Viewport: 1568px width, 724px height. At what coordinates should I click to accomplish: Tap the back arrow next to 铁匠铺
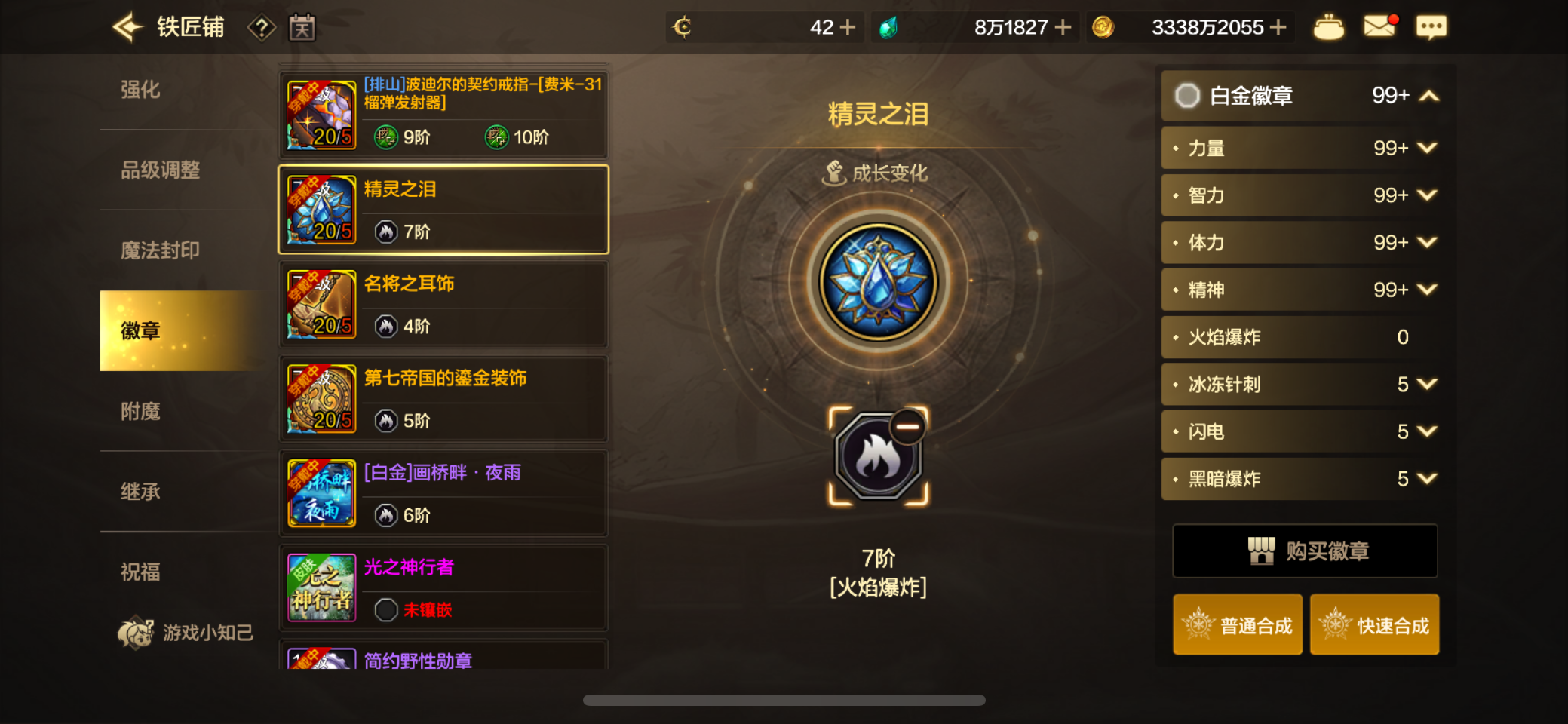[127, 27]
